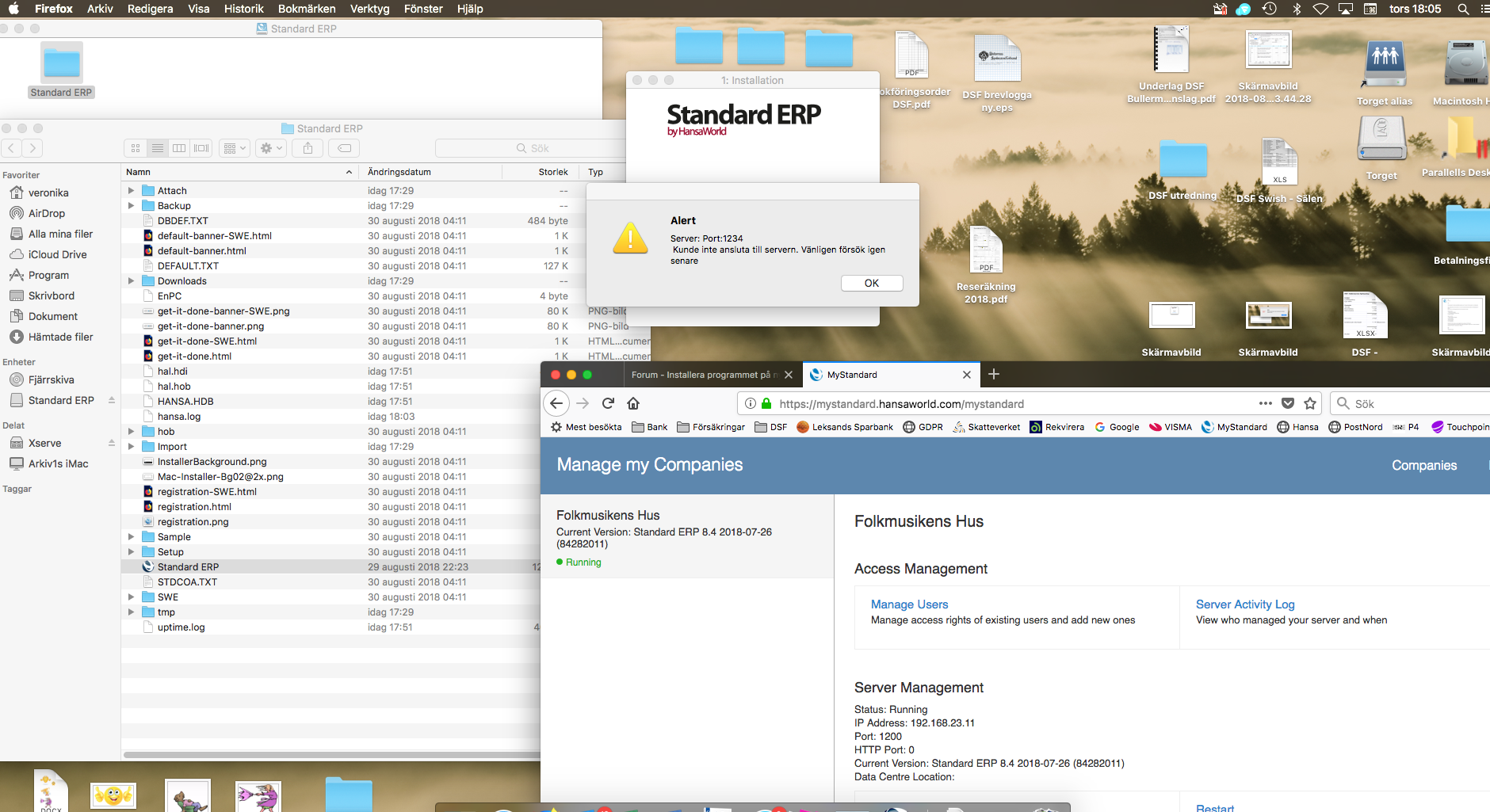Select the Torget alias desktop icon
This screenshot has height=812, width=1490.
click(x=1385, y=72)
